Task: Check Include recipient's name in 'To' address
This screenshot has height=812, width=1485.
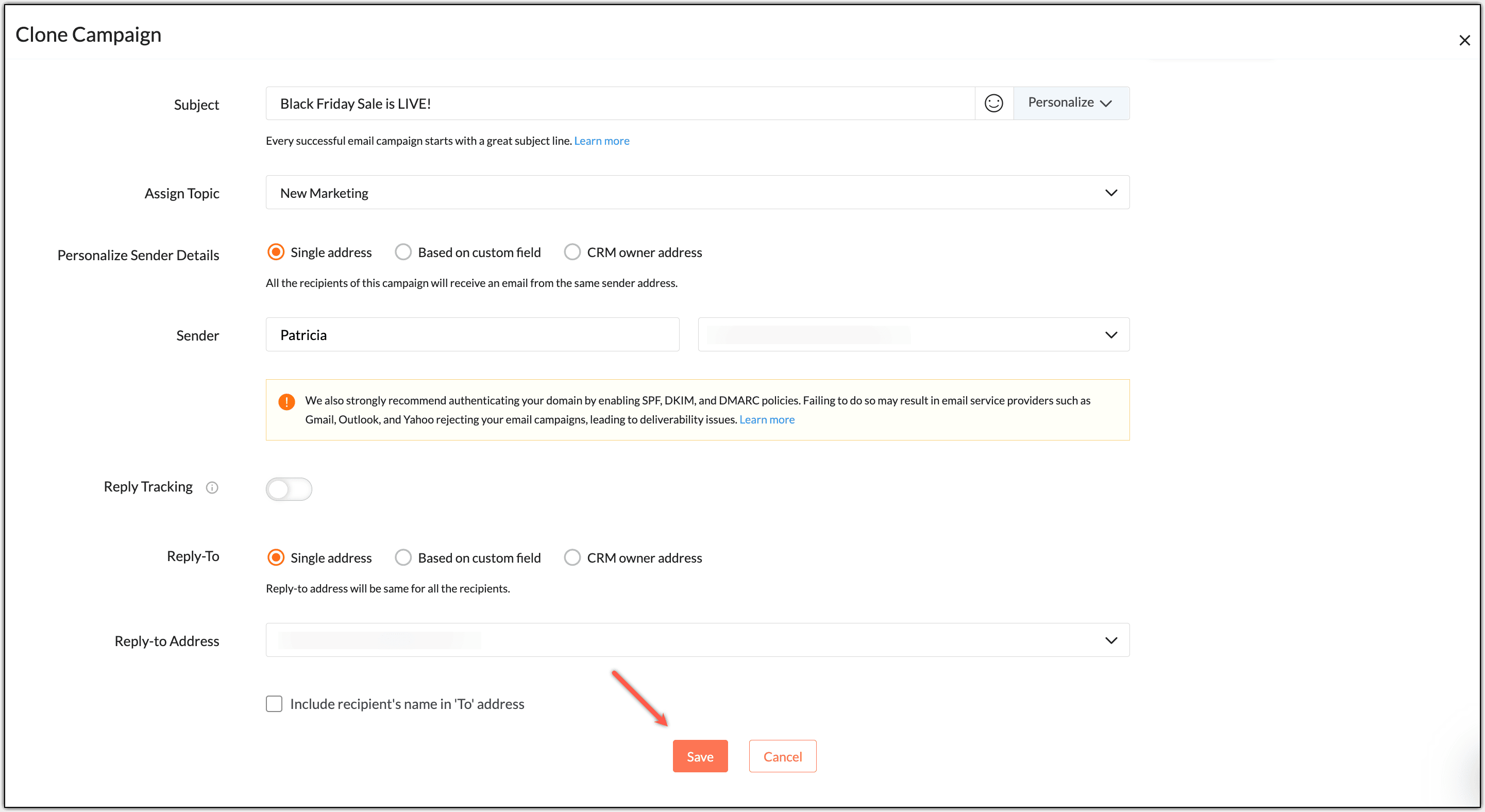Action: pos(275,704)
